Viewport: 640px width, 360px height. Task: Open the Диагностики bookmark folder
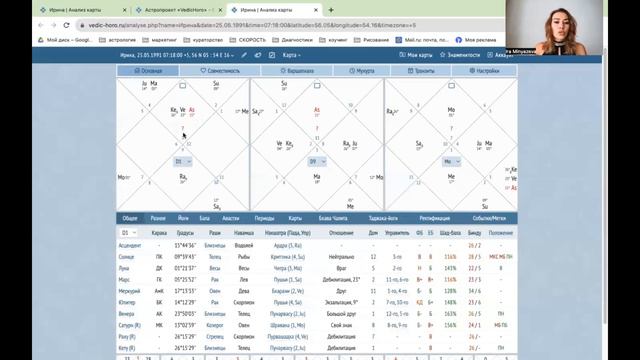293,40
